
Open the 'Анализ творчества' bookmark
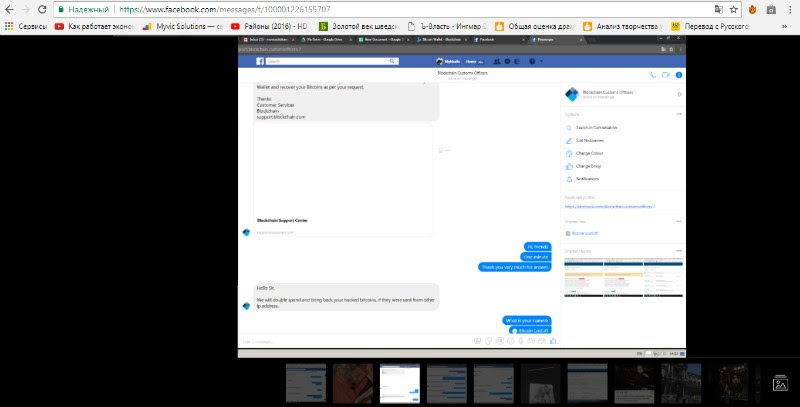coord(623,26)
